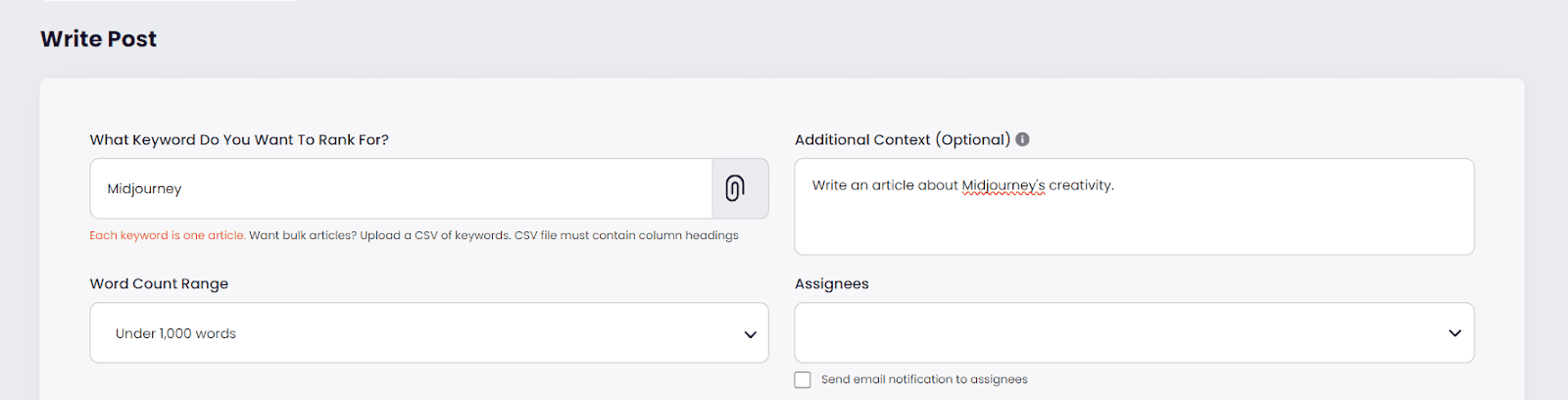Click the paperclip CSV upload icon

[735, 188]
